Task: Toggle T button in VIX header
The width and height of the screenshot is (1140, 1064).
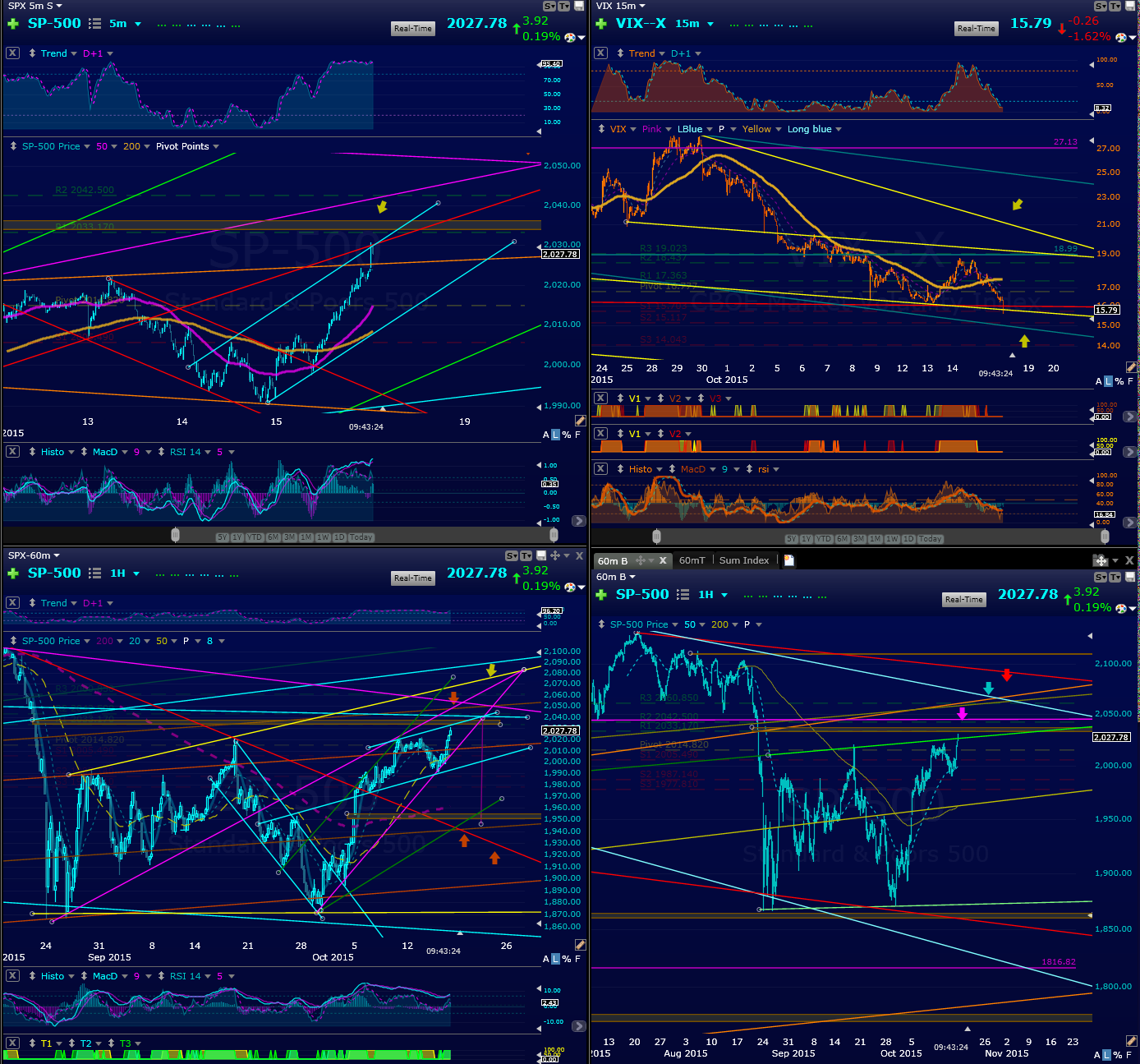Action: click(x=1115, y=6)
